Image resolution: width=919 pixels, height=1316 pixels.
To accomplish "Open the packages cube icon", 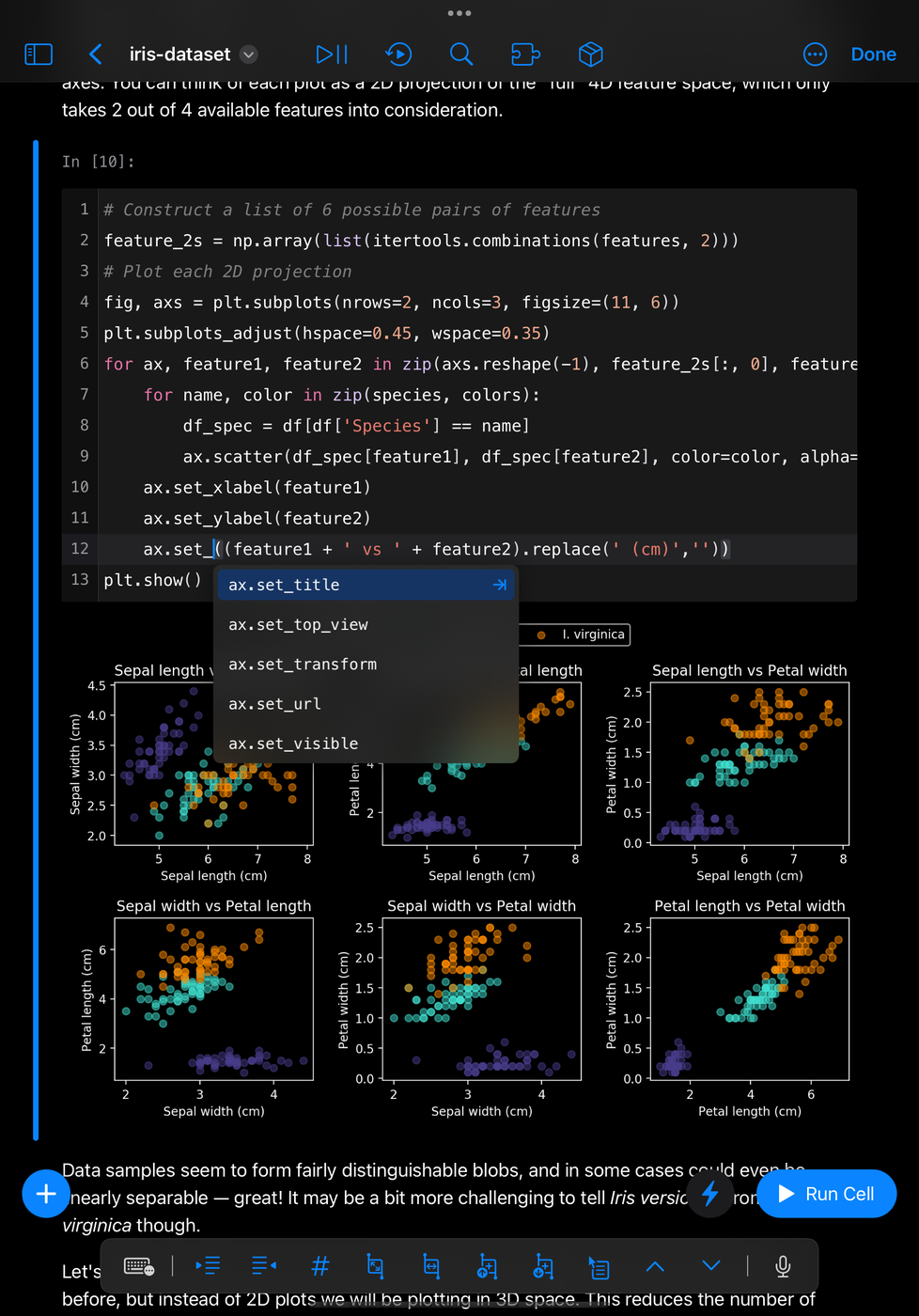I will pos(590,55).
